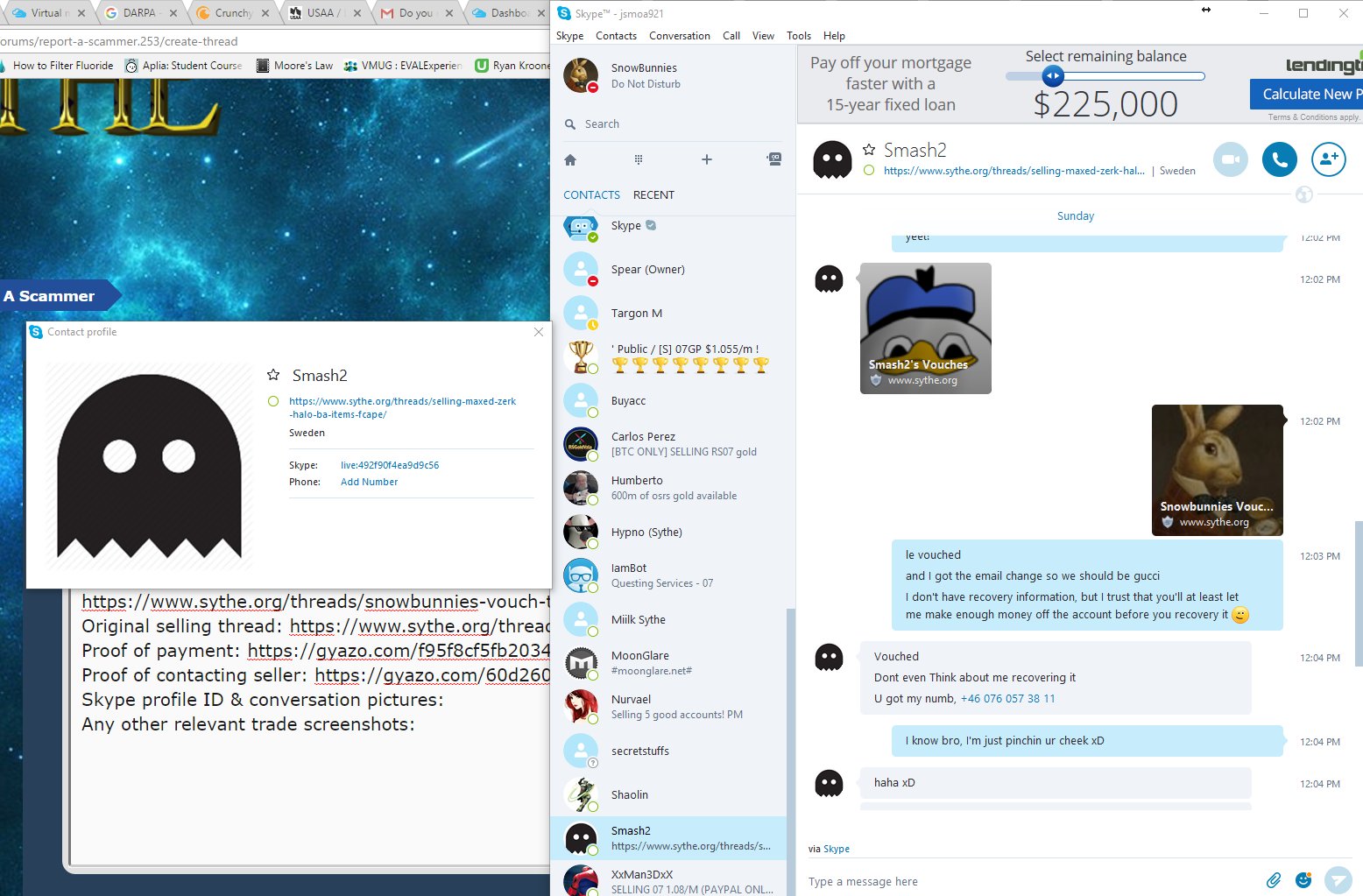1363x896 pixels.
Task: Open the Snowbunnies Vouches link preview
Action: pyautogui.click(x=1218, y=470)
